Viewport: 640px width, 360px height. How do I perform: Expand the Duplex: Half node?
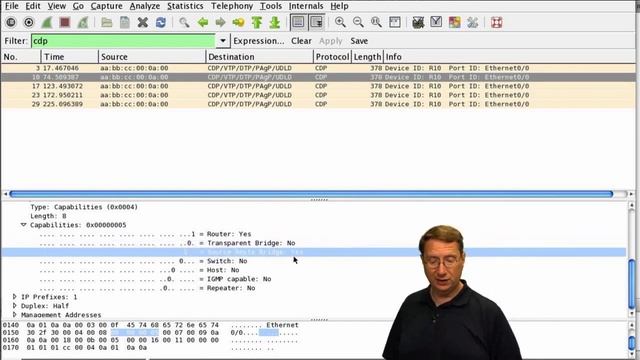pyautogui.click(x=15, y=306)
